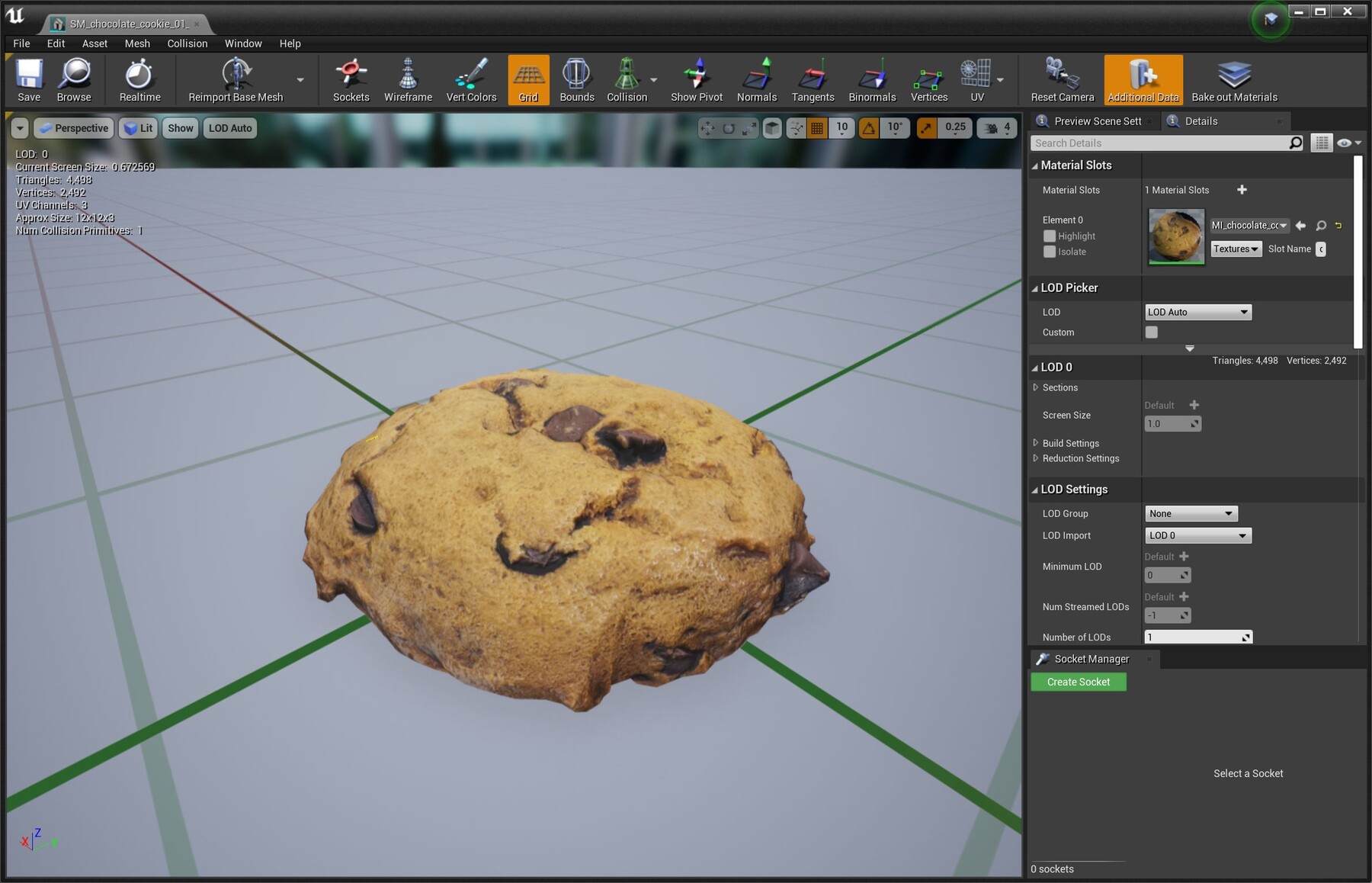
Task: Enable Custom LOD checkbox
Action: pos(1151,332)
